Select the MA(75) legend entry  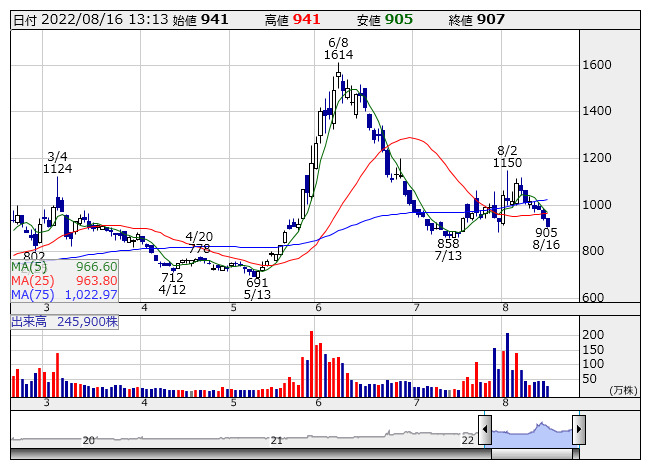coord(65,295)
